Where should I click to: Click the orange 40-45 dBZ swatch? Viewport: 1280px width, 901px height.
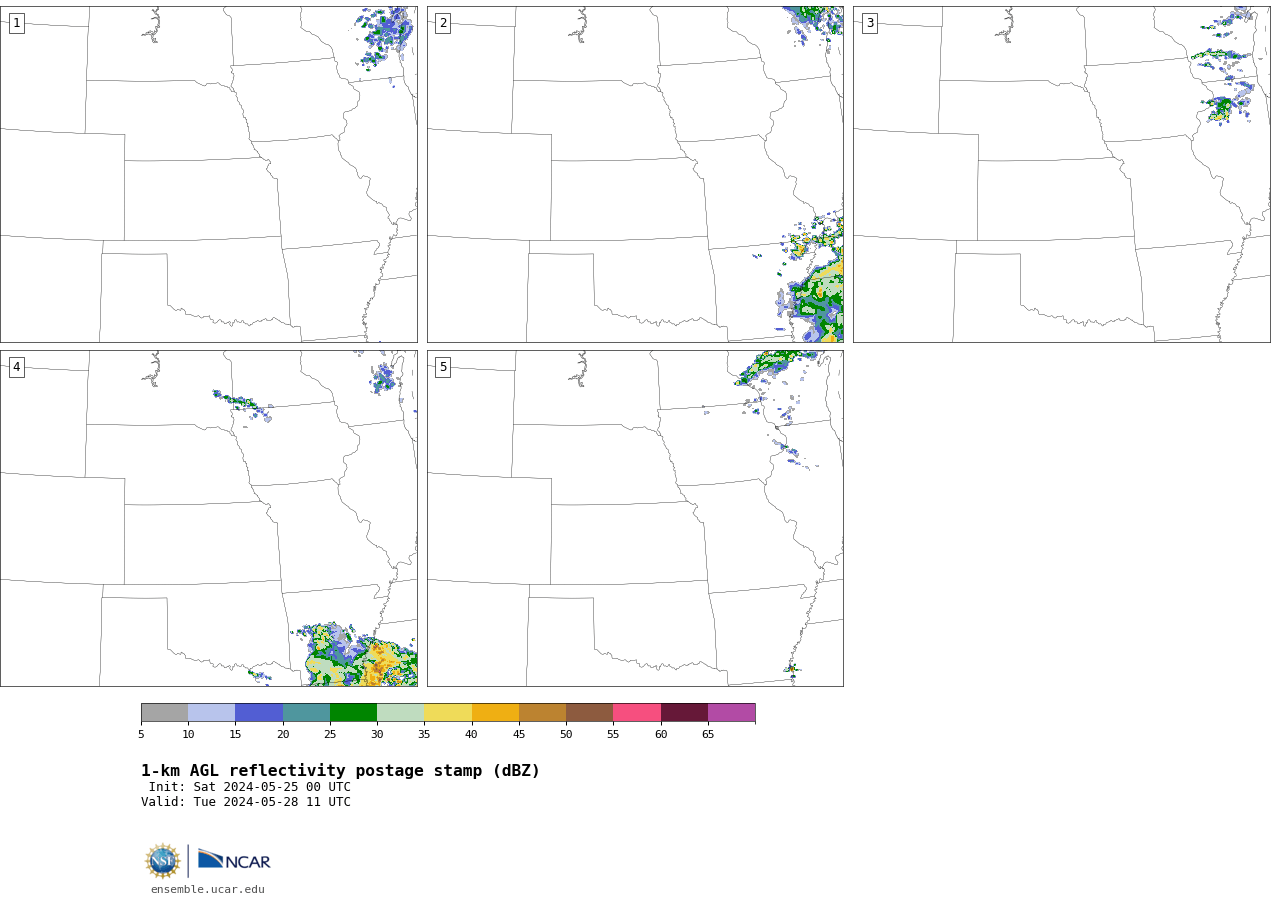[x=495, y=712]
